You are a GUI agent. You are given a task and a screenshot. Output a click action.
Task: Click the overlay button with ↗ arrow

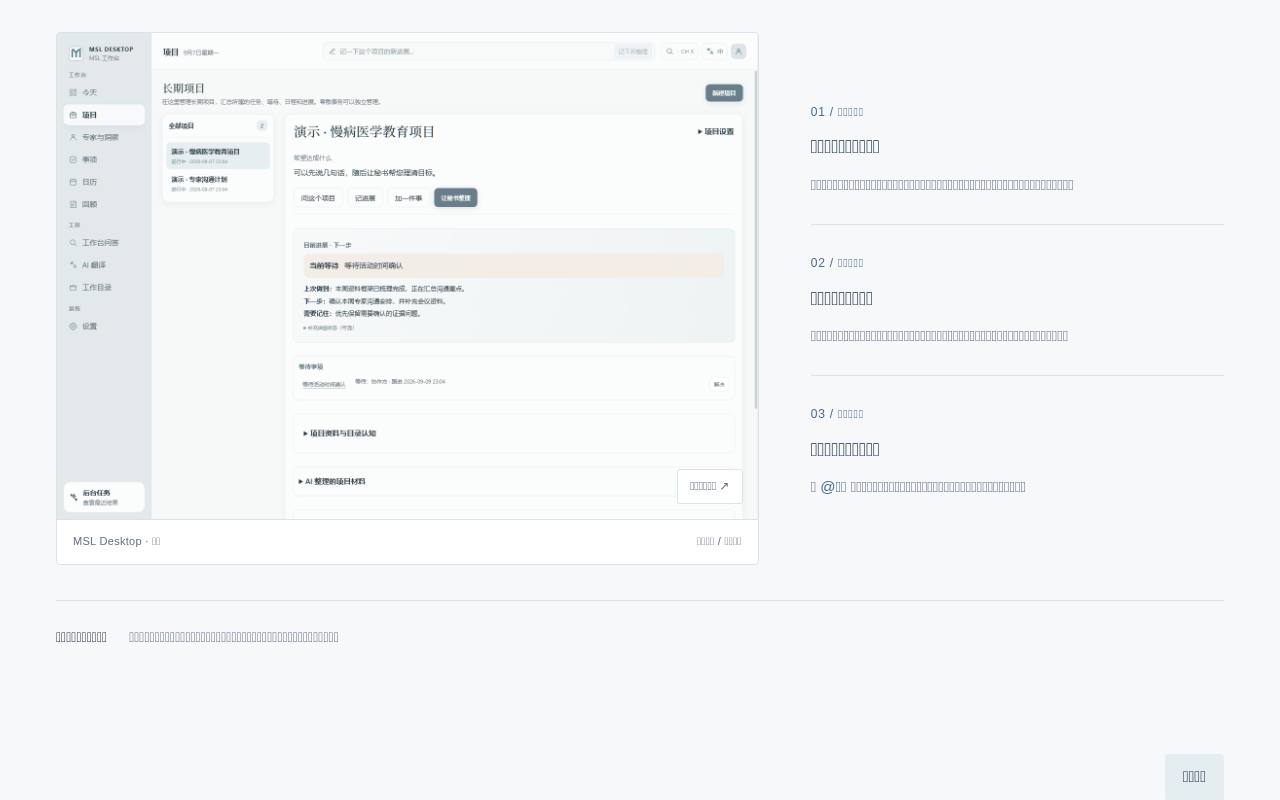point(710,486)
